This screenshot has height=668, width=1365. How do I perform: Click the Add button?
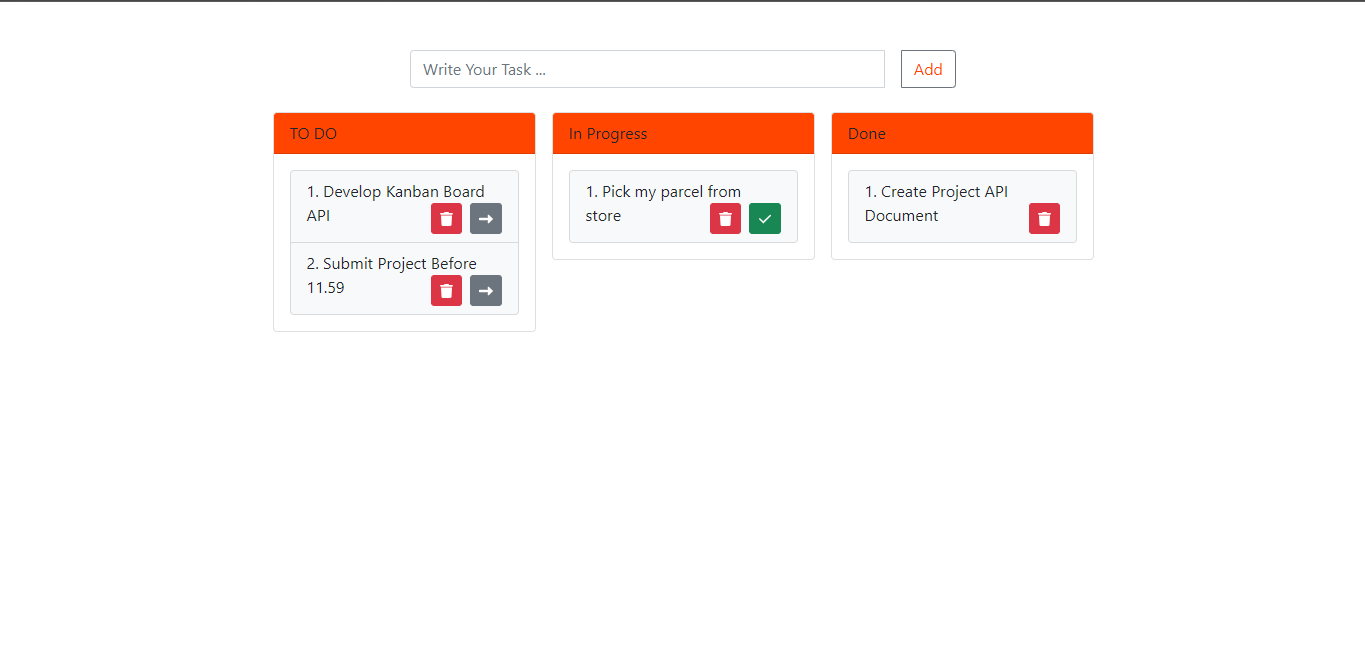928,69
